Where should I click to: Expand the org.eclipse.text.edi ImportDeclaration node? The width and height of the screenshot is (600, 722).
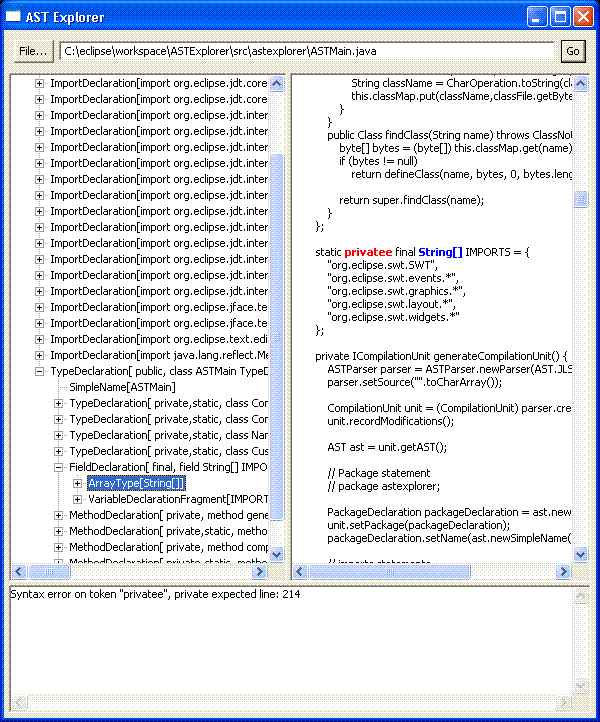point(40,339)
